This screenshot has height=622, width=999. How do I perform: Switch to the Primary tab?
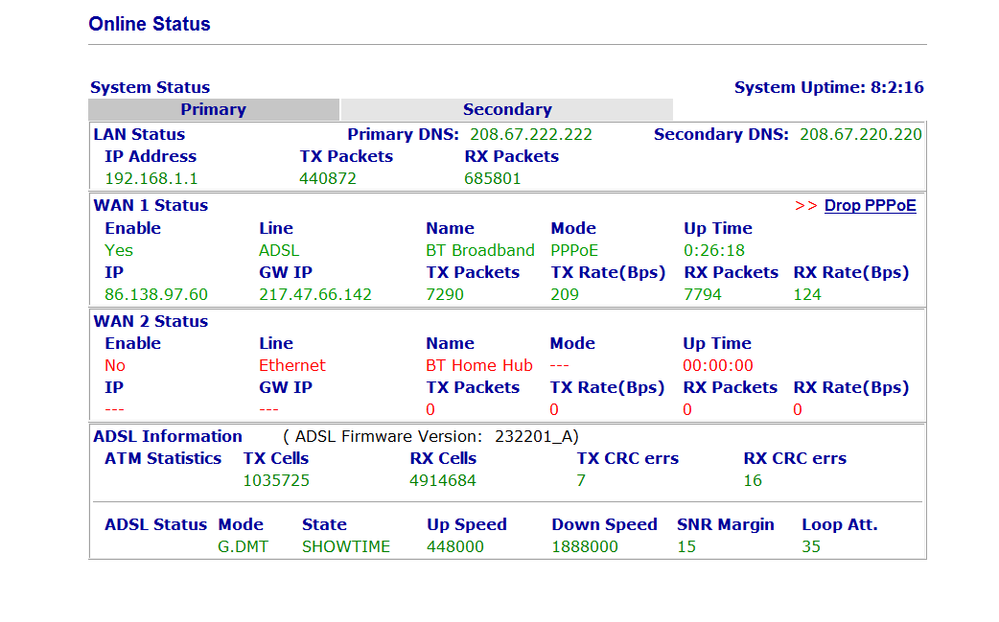tap(213, 110)
